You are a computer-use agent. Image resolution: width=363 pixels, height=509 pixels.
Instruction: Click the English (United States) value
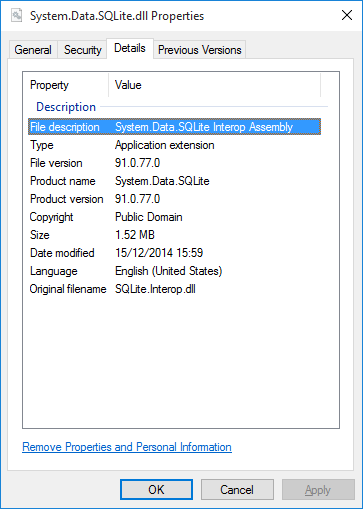(168, 271)
